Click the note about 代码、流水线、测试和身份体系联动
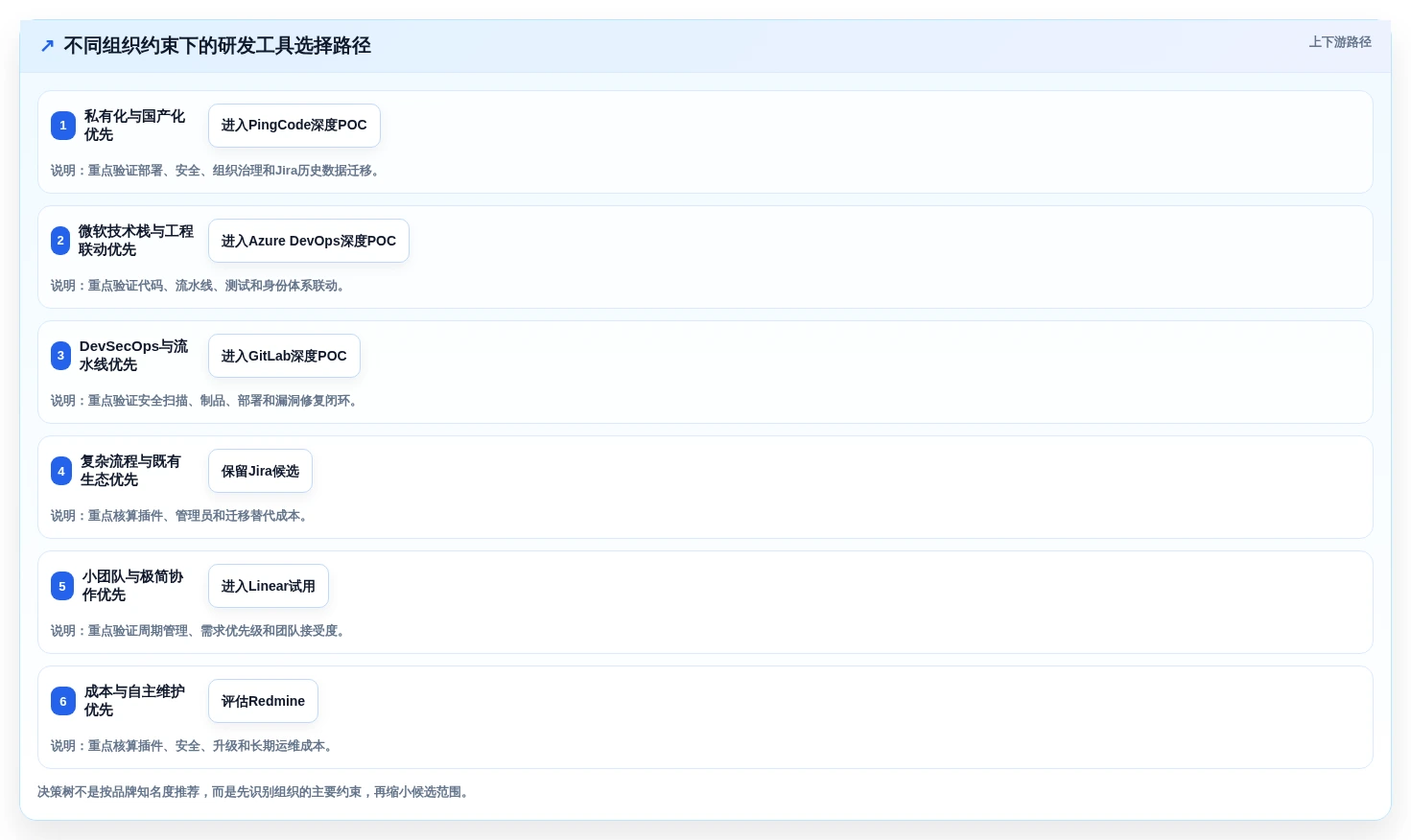1411x840 pixels. [200, 286]
